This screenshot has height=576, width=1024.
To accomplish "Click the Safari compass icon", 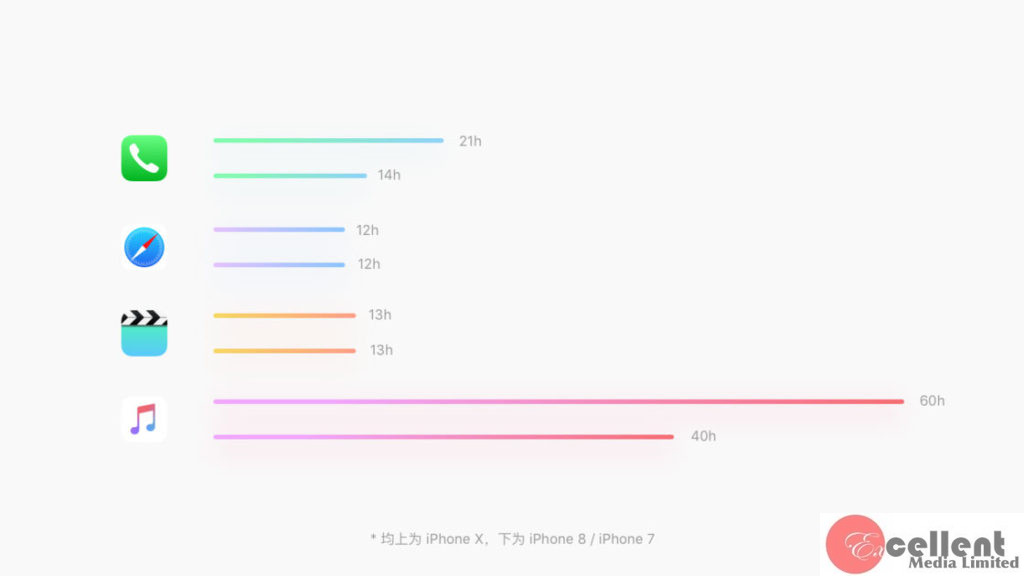I will [144, 247].
